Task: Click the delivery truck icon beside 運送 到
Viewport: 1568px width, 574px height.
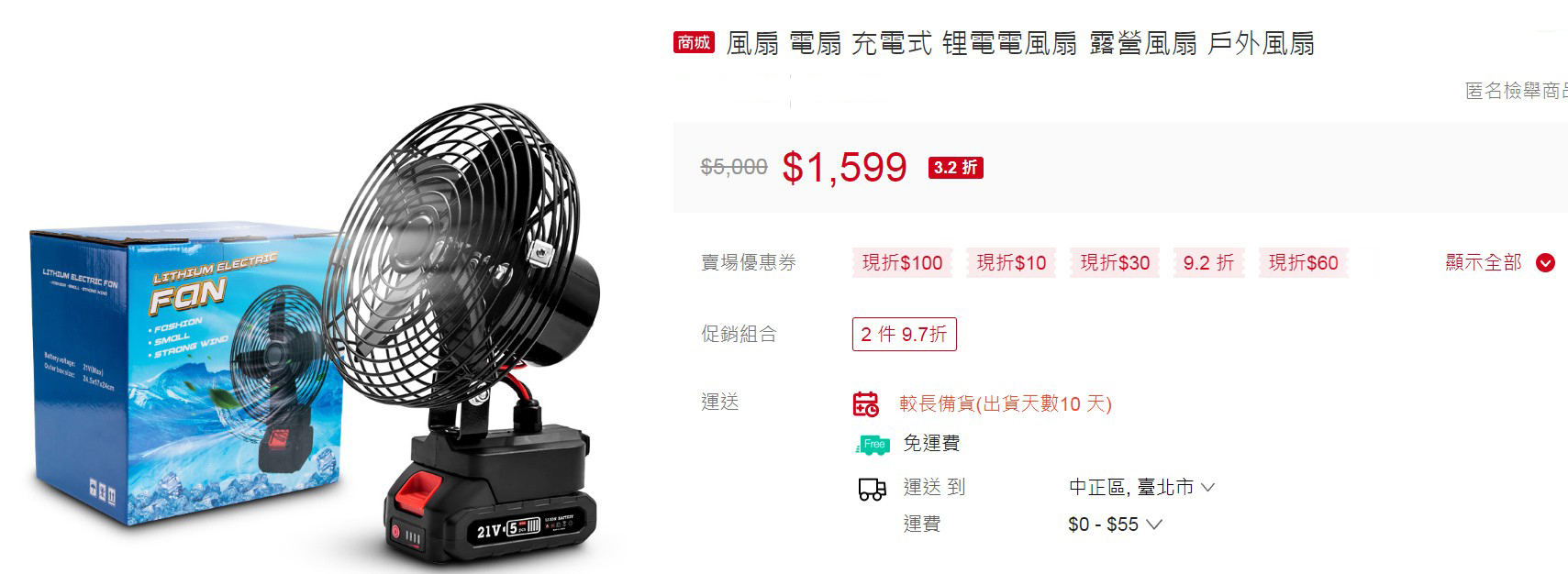Action: pos(872,489)
